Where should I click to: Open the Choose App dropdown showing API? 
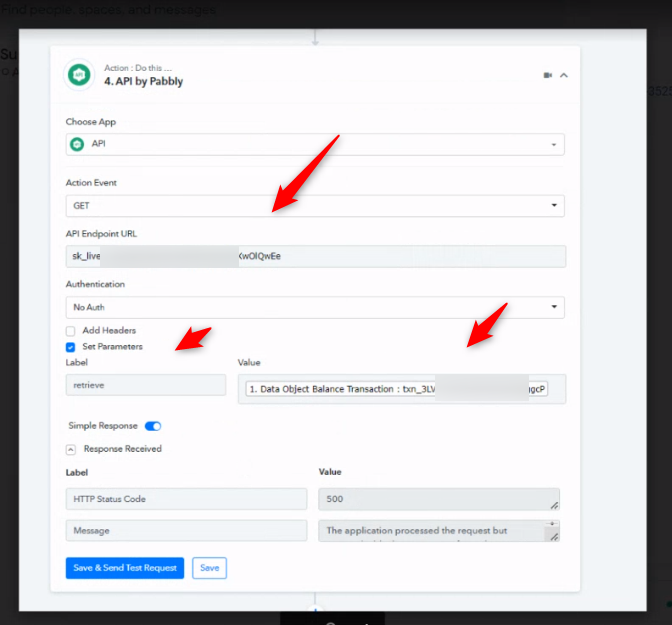(x=315, y=144)
